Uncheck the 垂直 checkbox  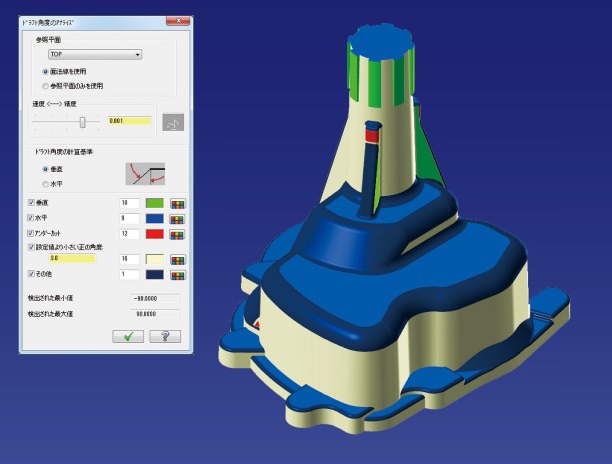click(31, 204)
